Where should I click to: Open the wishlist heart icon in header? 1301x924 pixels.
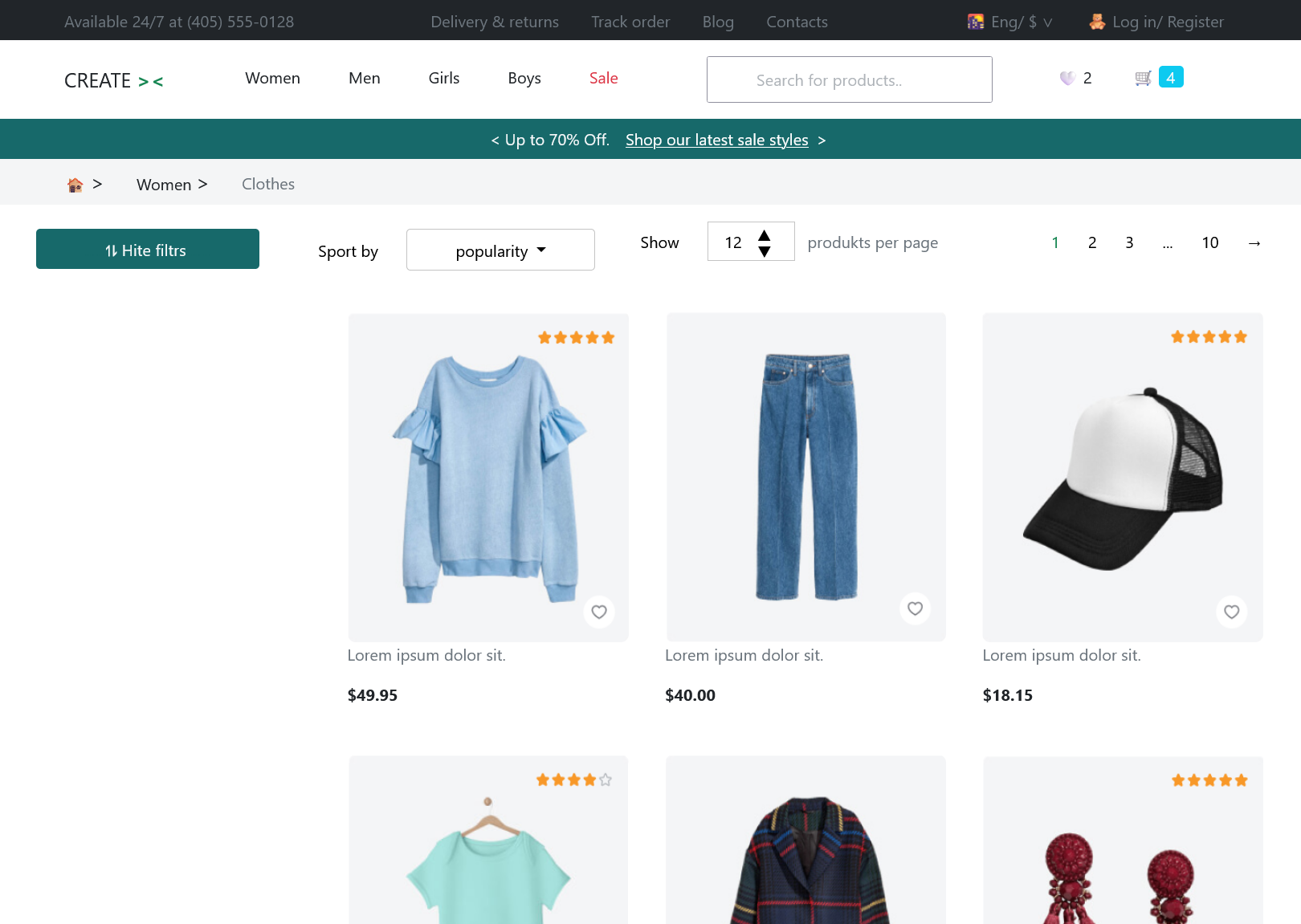coord(1067,78)
